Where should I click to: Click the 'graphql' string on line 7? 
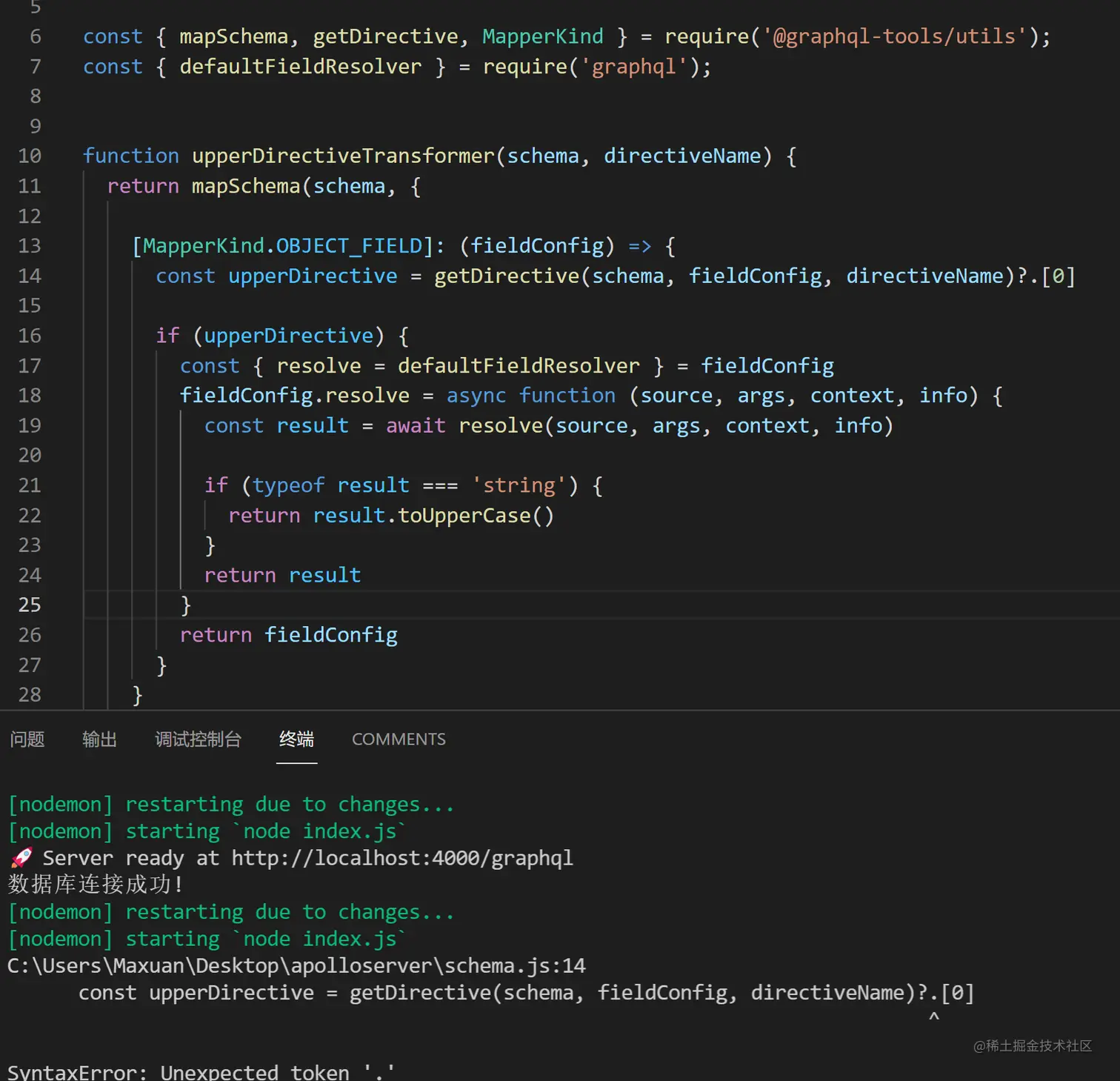pyautogui.click(x=634, y=67)
